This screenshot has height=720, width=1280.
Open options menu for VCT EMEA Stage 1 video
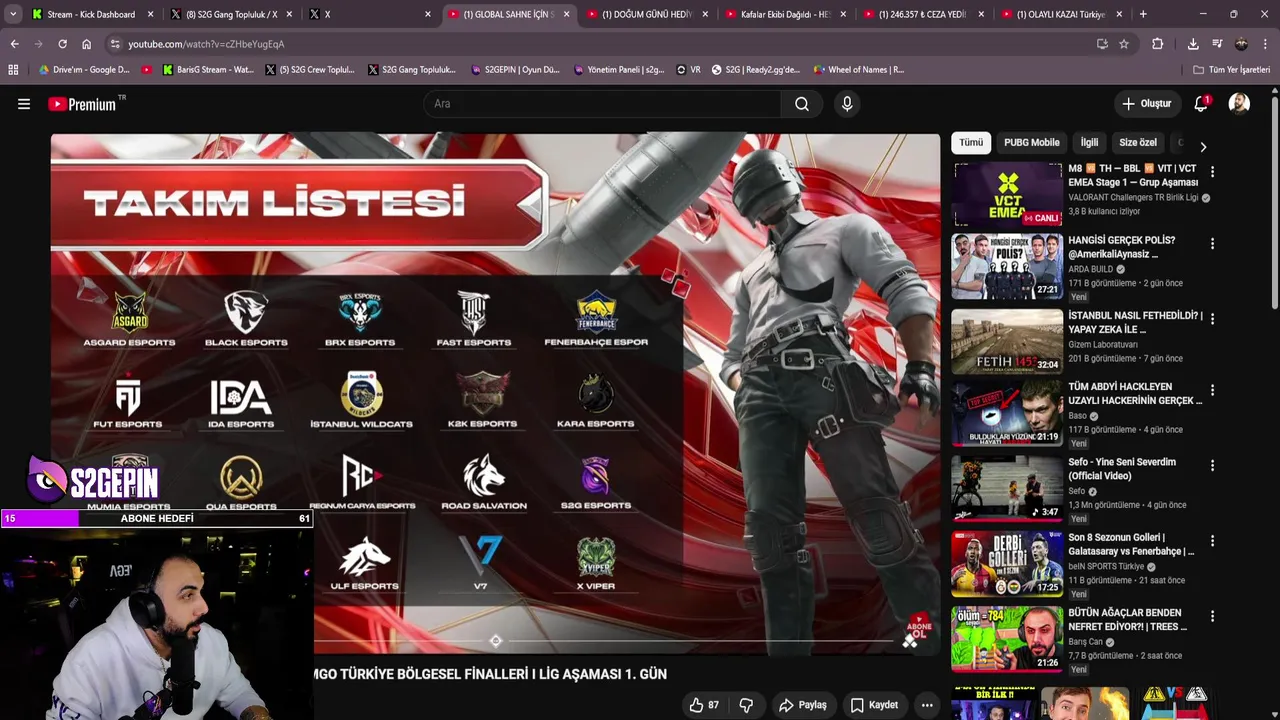click(1212, 172)
